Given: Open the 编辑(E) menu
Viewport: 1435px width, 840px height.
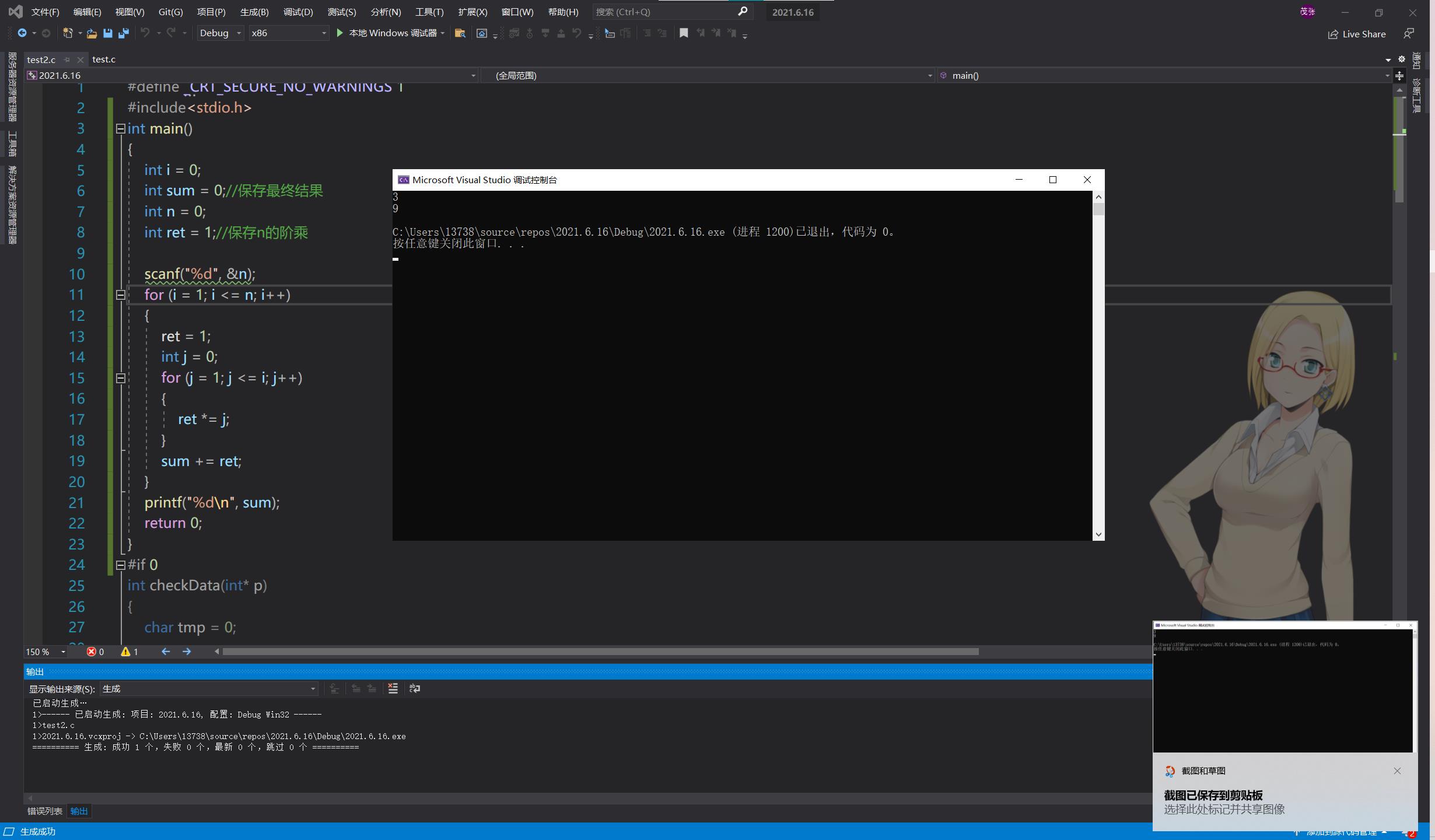Looking at the screenshot, I should tap(87, 12).
